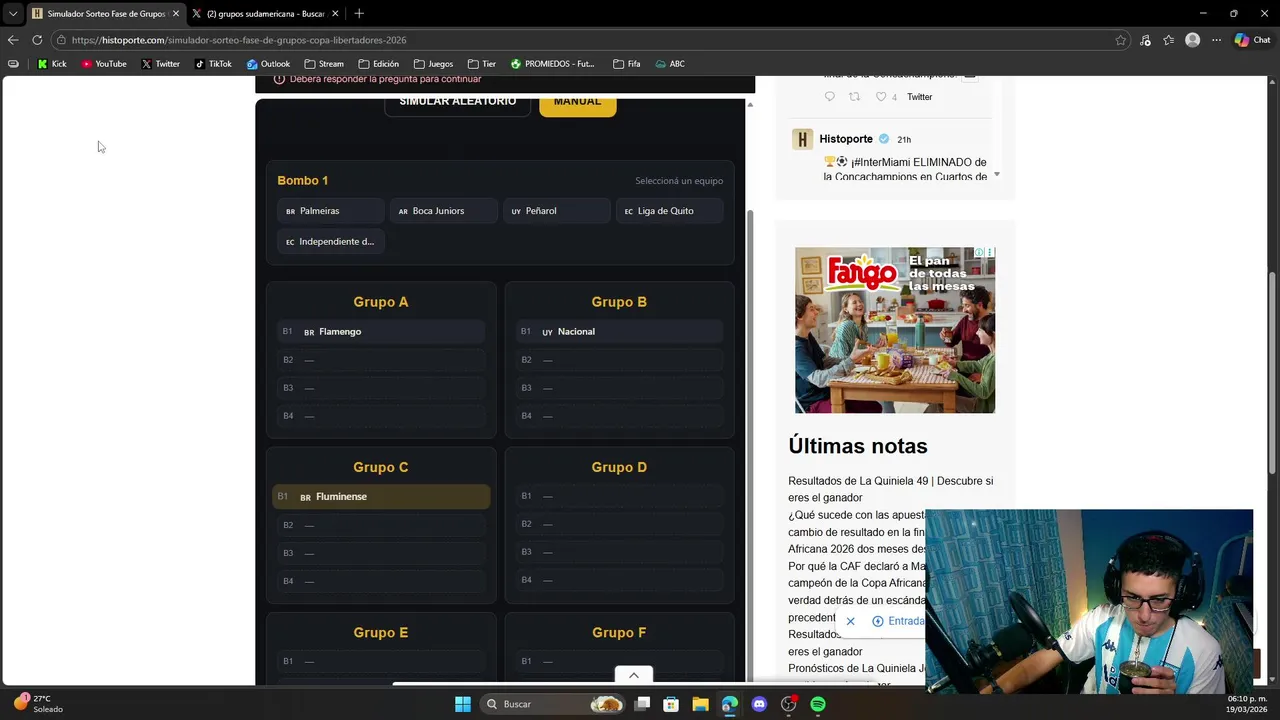
Task: Open YouTube bookmark
Action: [x=104, y=64]
